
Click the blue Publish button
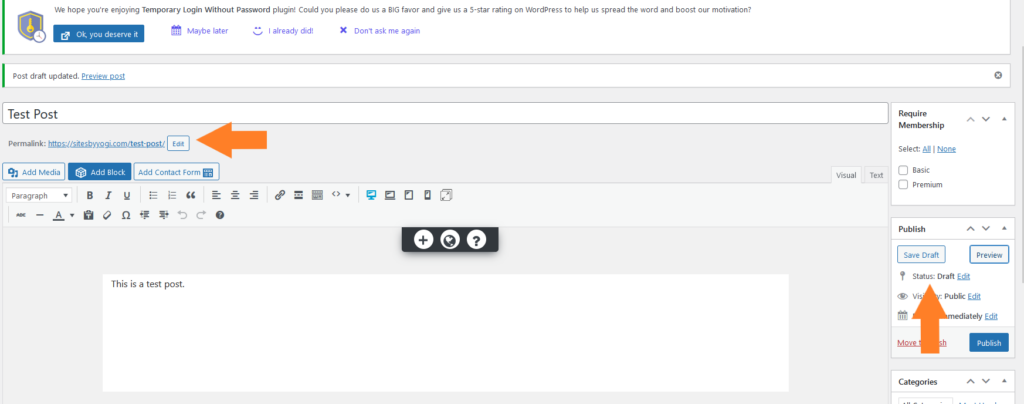[988, 343]
